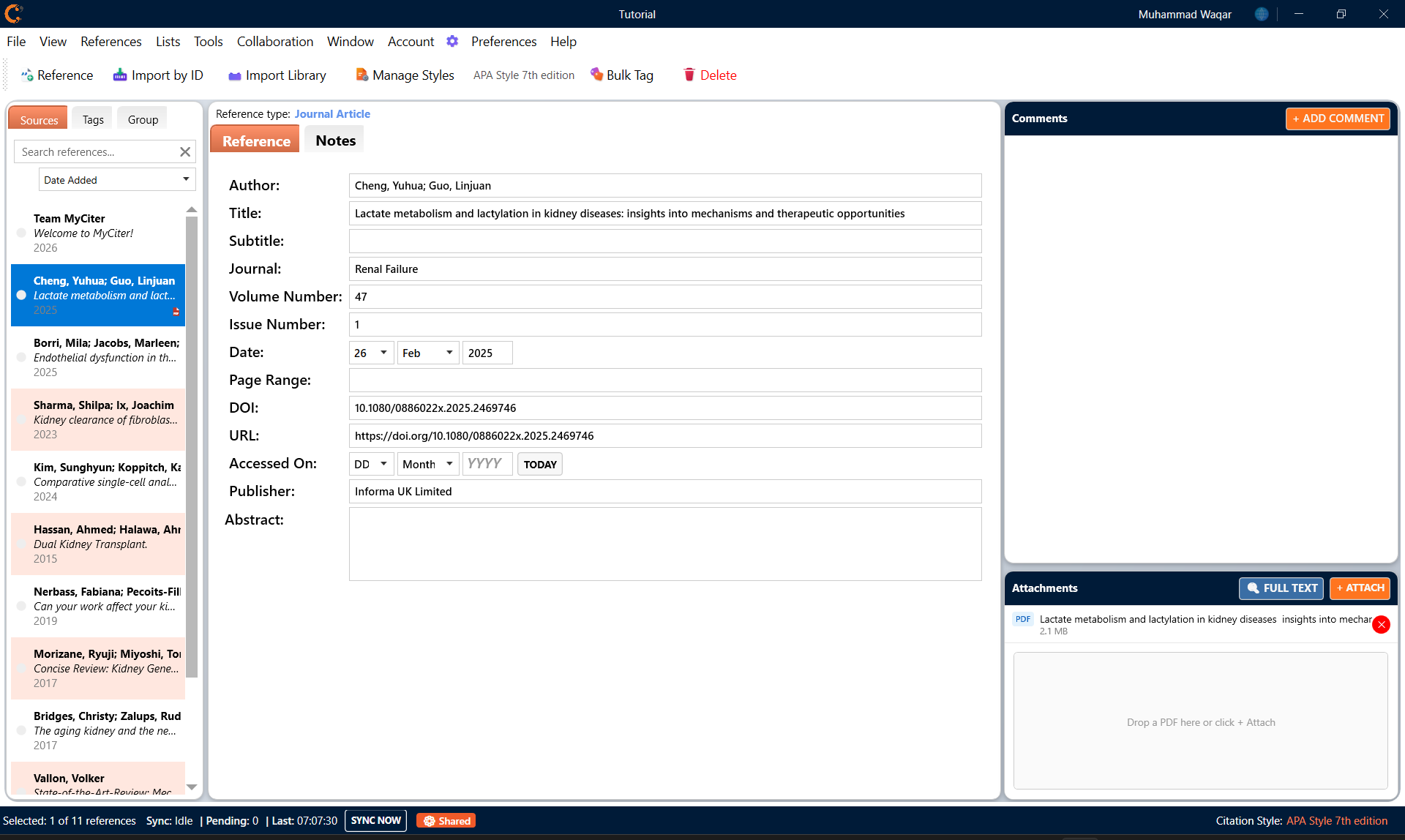Click the gear icon beside Preferences

(452, 42)
